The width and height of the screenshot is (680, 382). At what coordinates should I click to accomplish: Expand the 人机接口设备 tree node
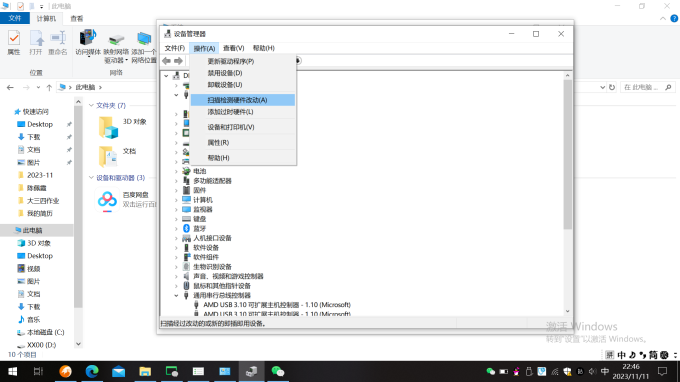coord(176,238)
